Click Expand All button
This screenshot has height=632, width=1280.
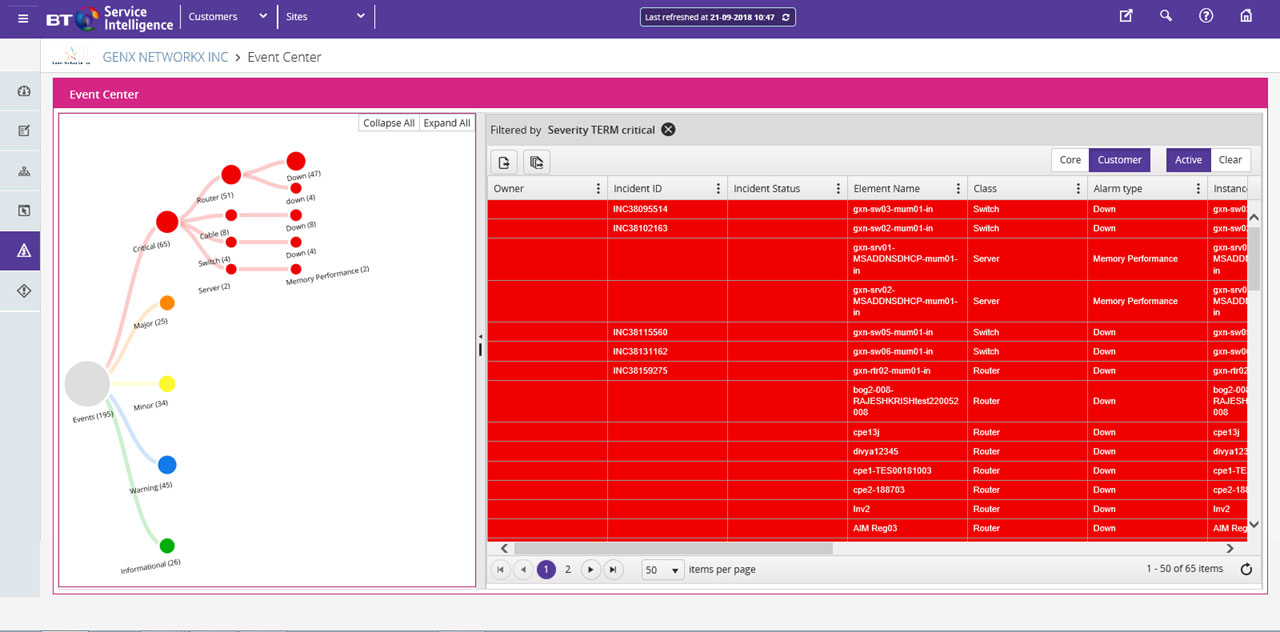[446, 123]
